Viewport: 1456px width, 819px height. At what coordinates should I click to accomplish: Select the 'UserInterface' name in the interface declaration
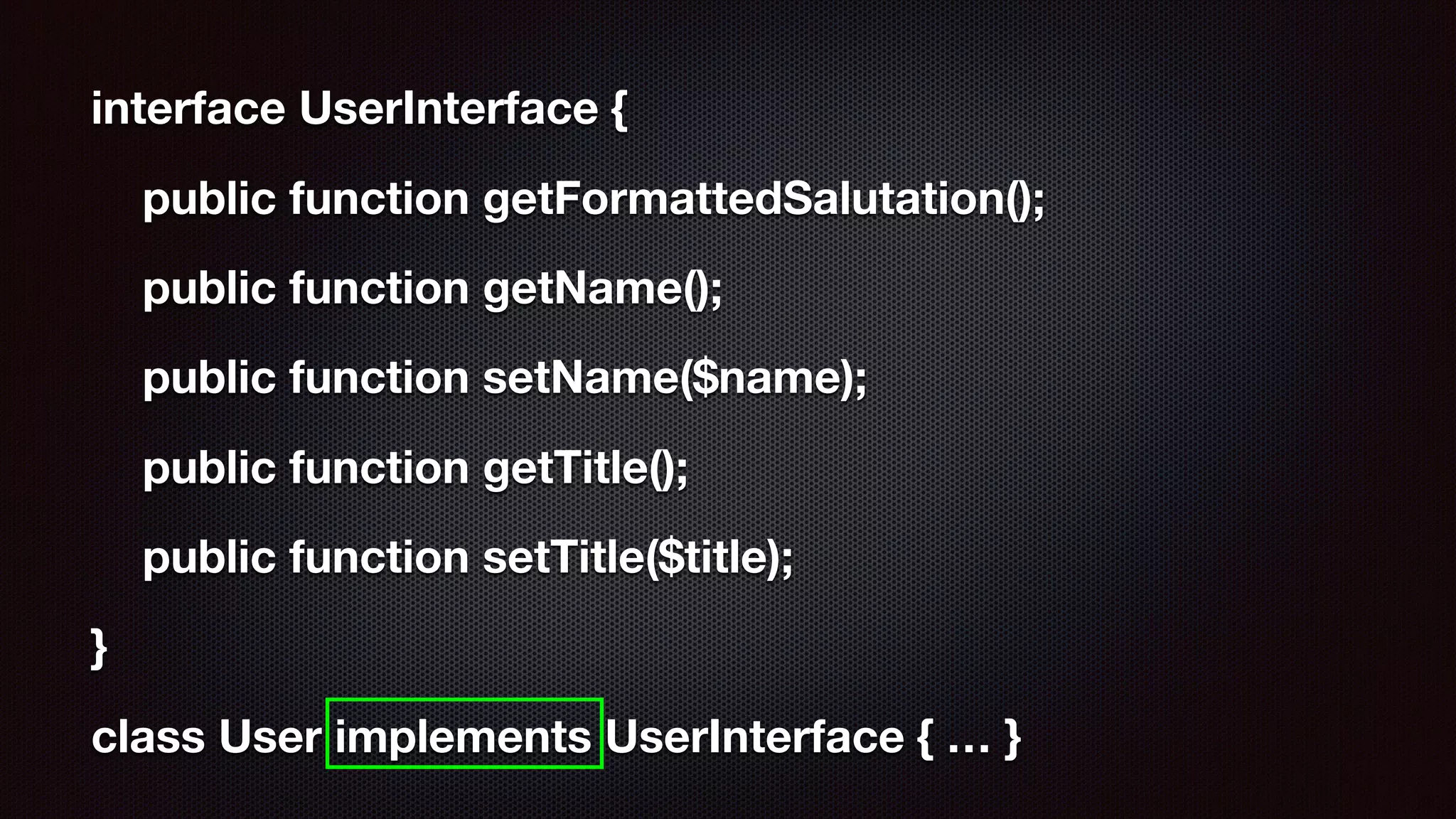click(x=449, y=108)
